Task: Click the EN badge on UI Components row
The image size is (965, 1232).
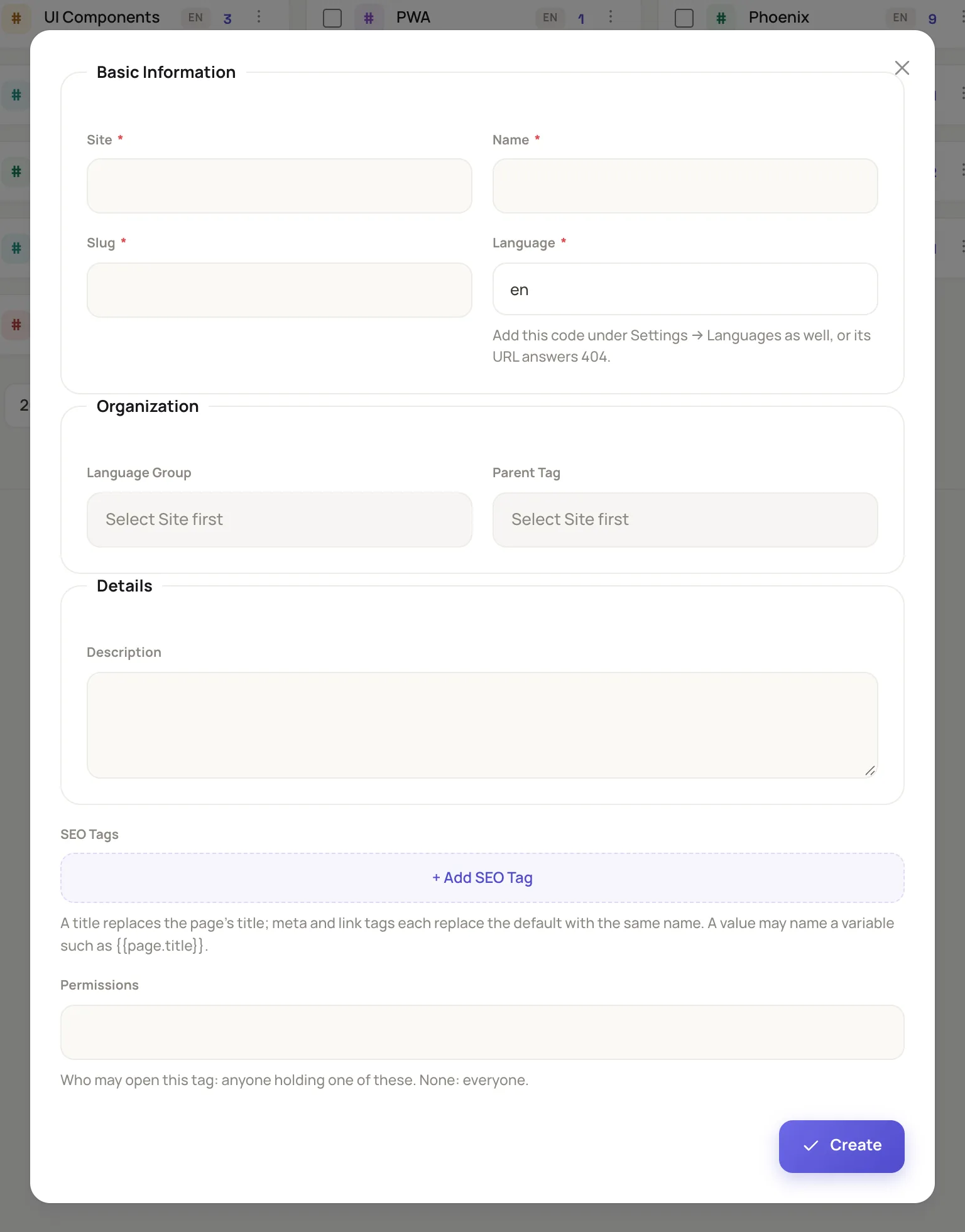Action: pos(195,18)
